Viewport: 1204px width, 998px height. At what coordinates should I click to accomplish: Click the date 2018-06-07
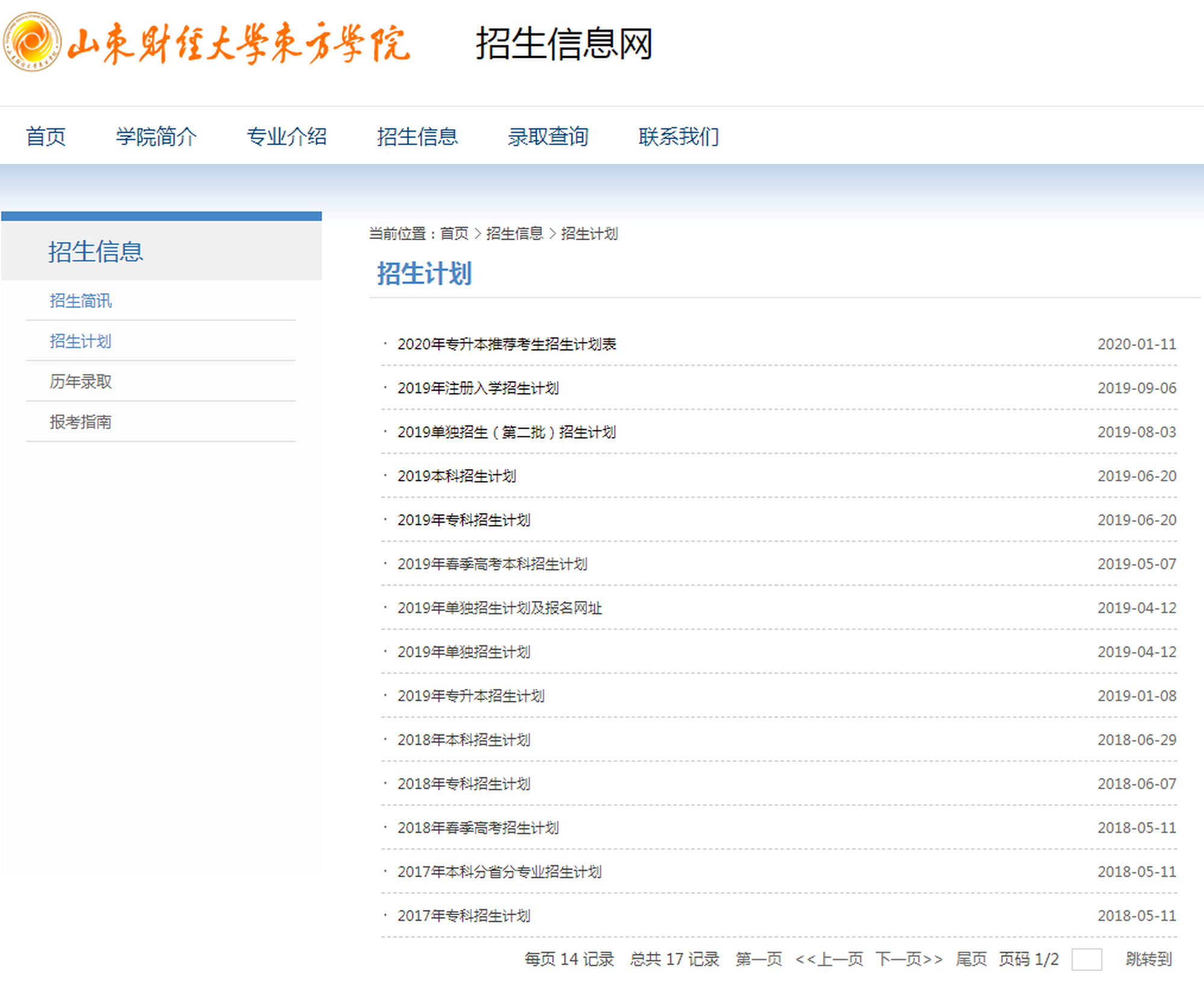click(1137, 784)
